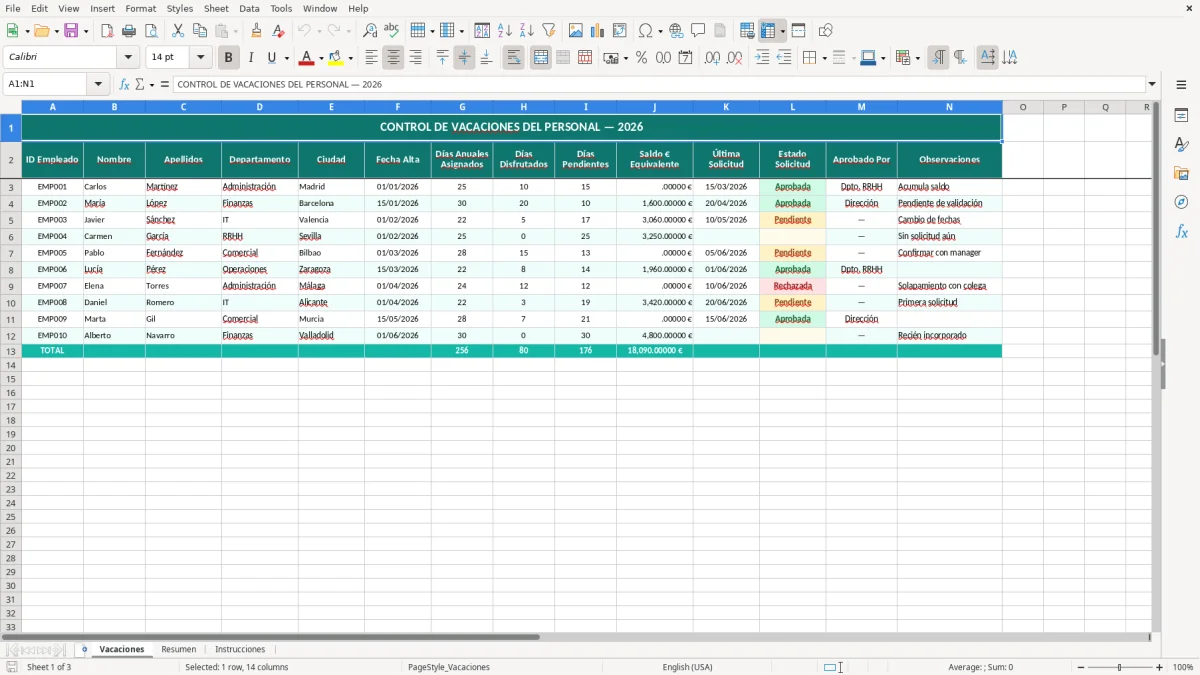
Task: Toggle Center Vertically alignment
Action: 464,58
